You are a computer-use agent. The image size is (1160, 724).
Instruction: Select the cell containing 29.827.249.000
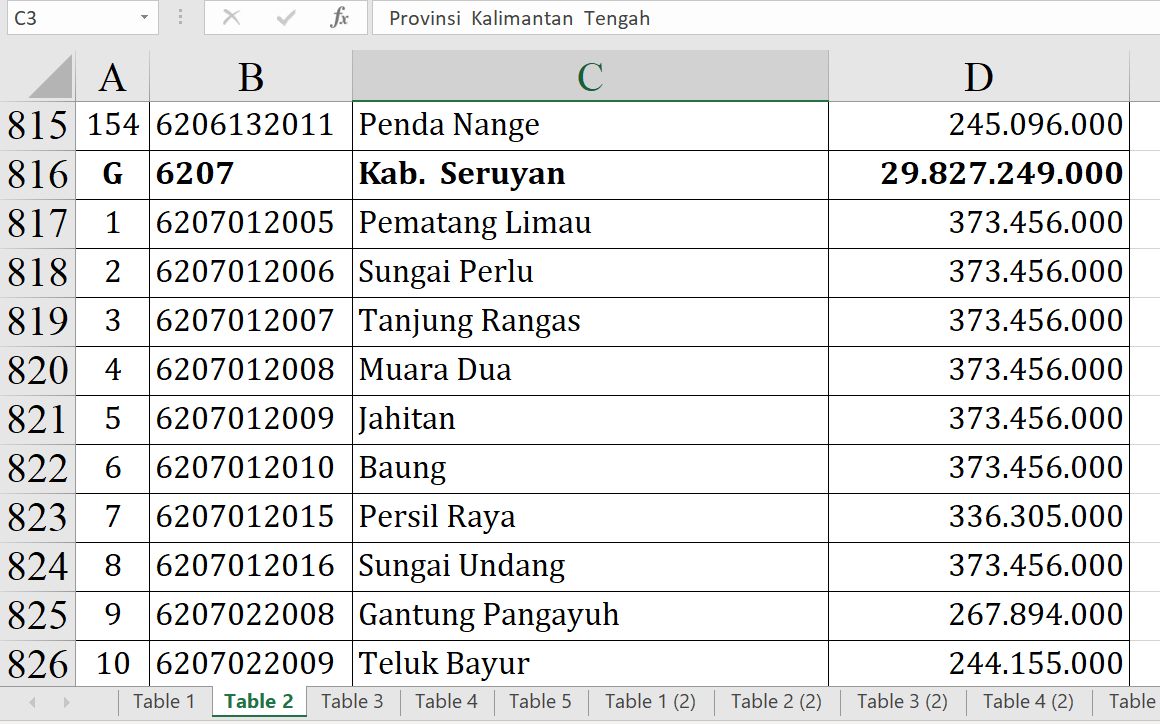[x=978, y=175]
